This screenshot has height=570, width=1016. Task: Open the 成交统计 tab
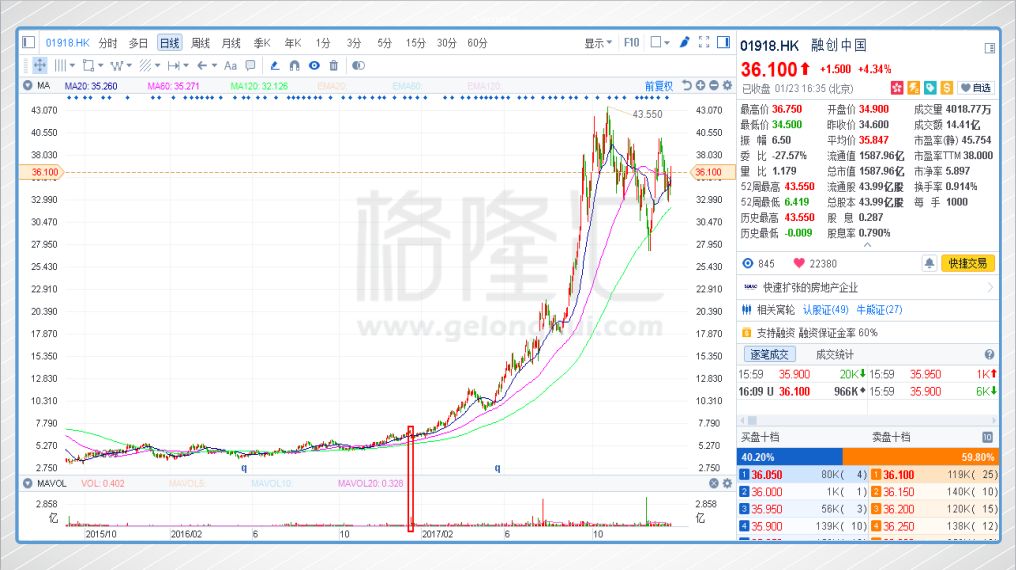[835, 354]
